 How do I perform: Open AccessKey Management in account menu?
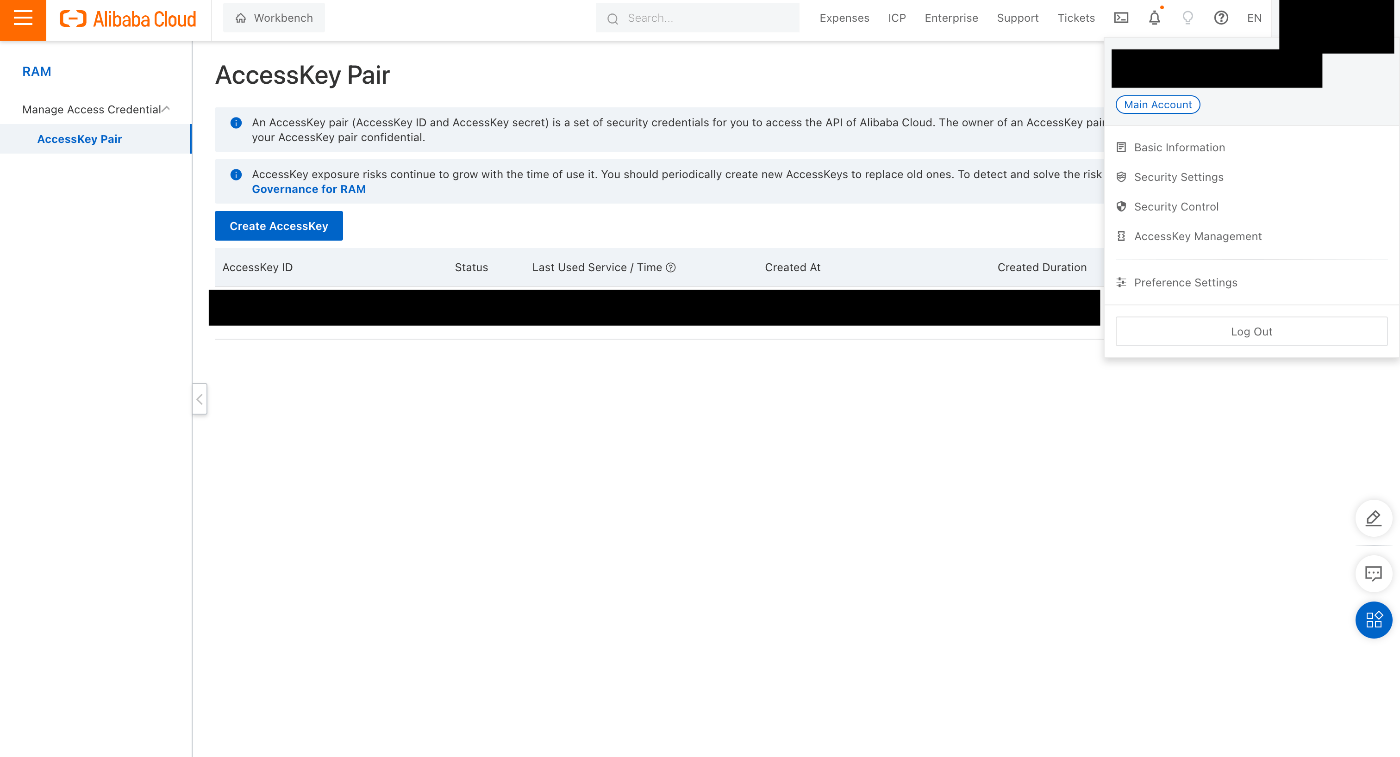point(1198,237)
